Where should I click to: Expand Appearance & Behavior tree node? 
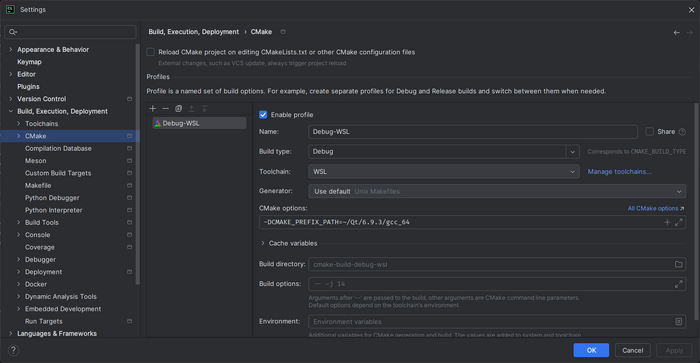pos(11,50)
